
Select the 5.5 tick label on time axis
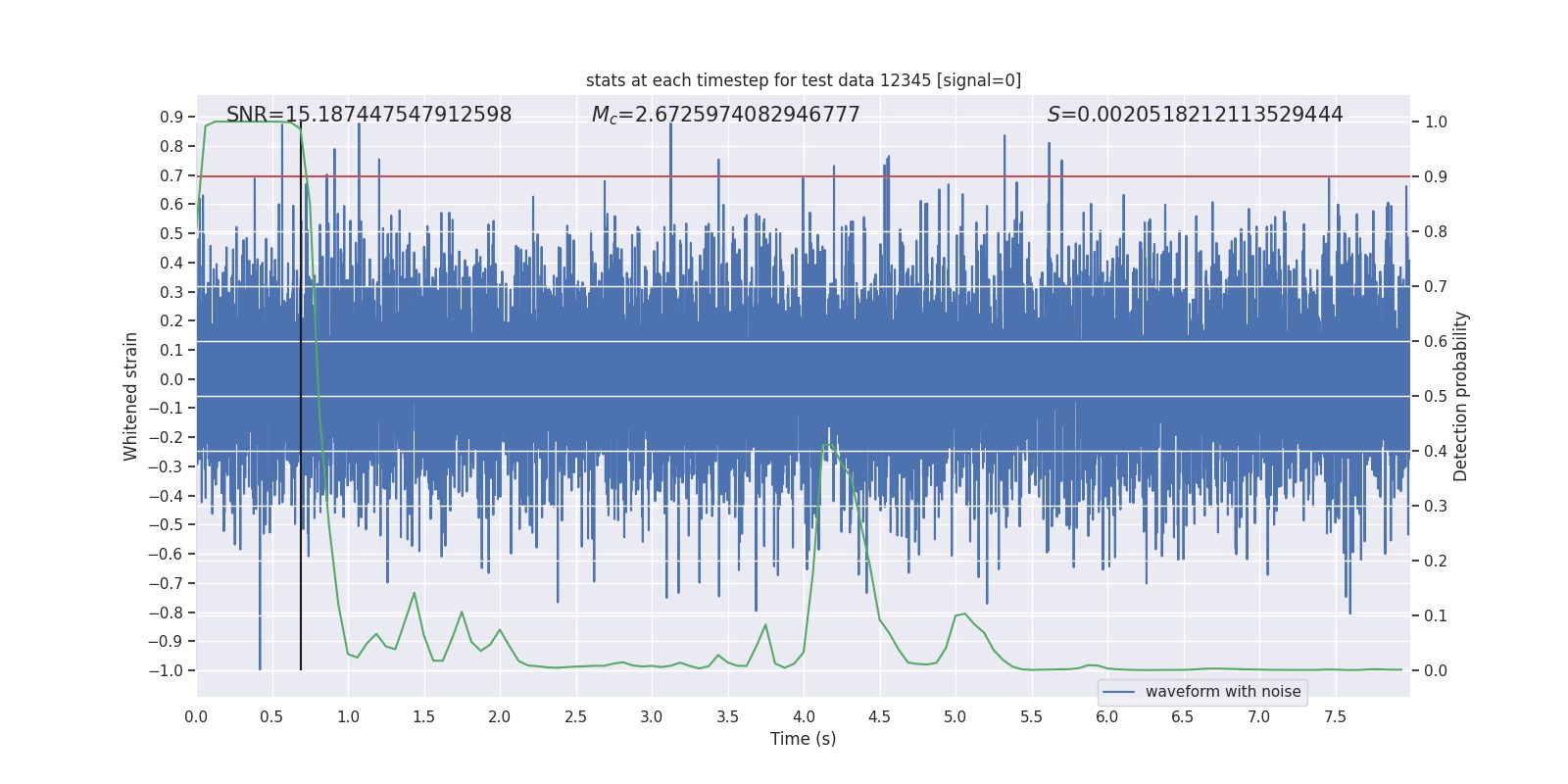1031,716
